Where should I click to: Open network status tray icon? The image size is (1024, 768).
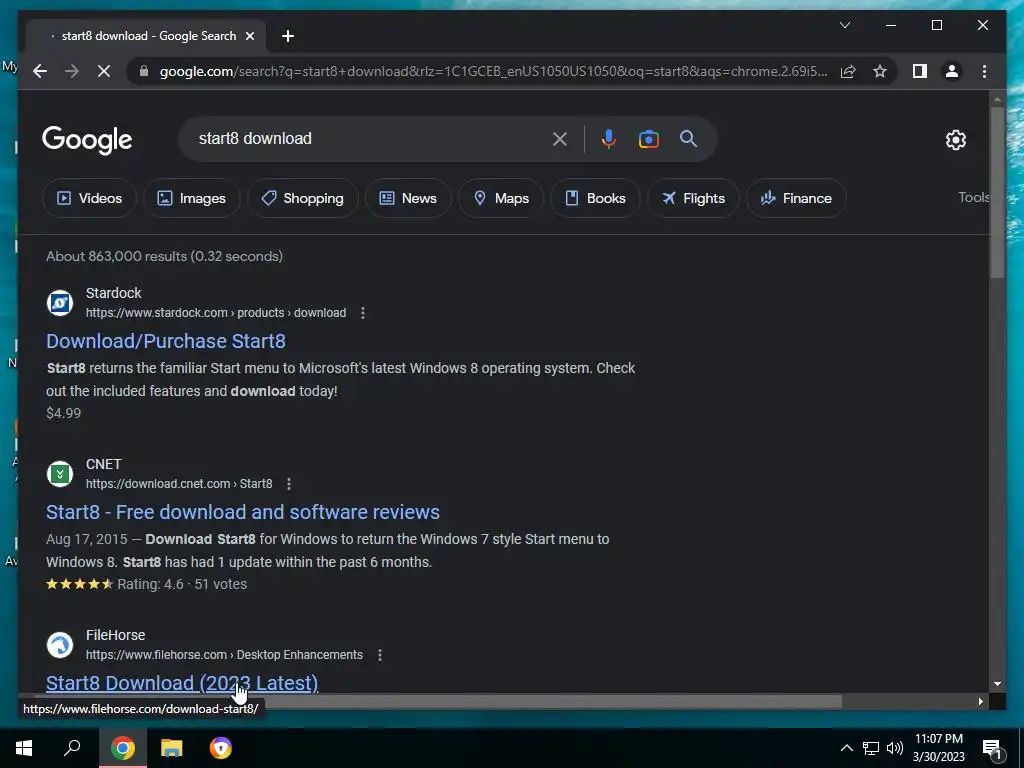click(x=871, y=748)
